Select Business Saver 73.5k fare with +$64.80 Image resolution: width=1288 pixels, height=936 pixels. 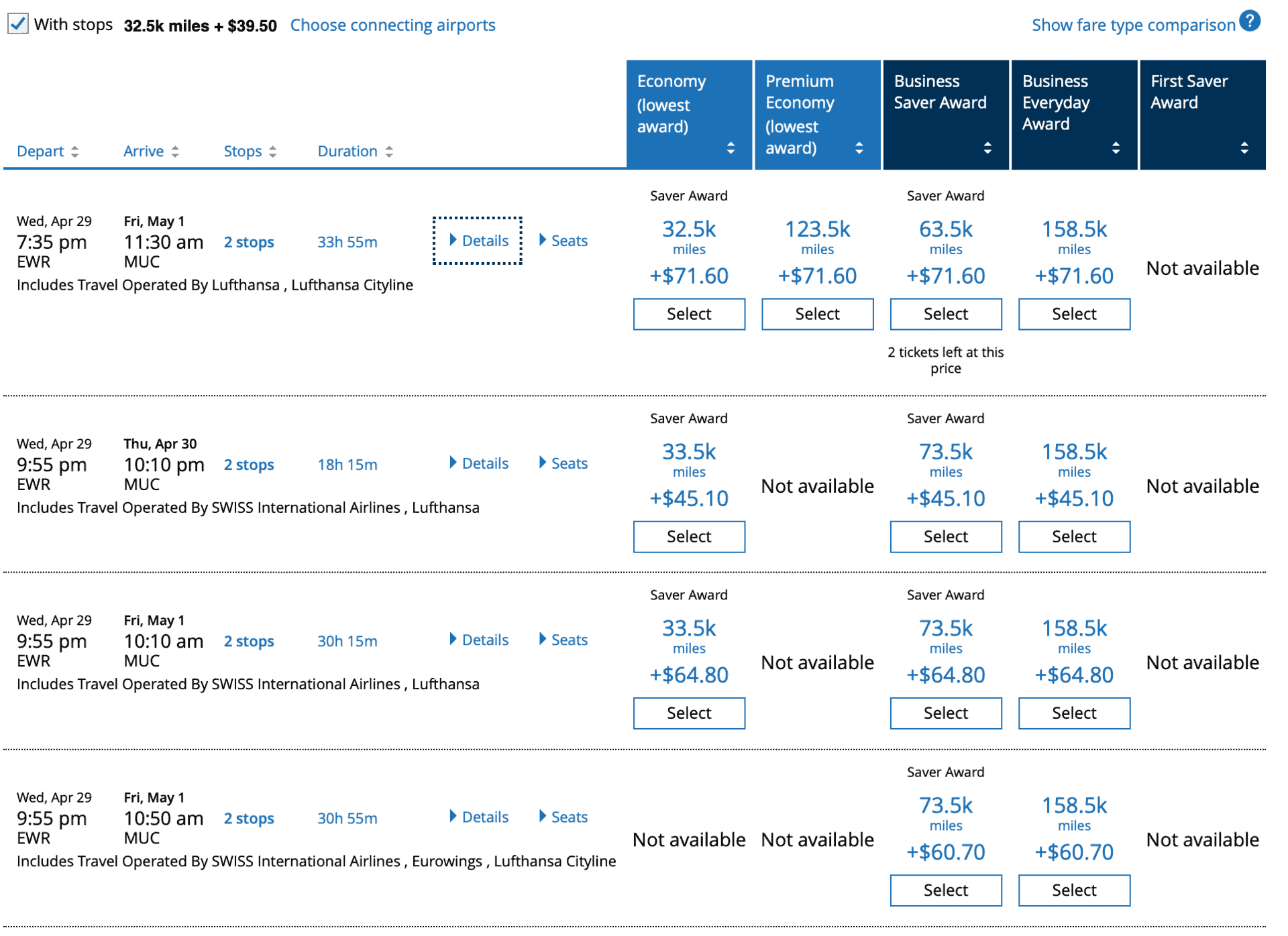(946, 713)
